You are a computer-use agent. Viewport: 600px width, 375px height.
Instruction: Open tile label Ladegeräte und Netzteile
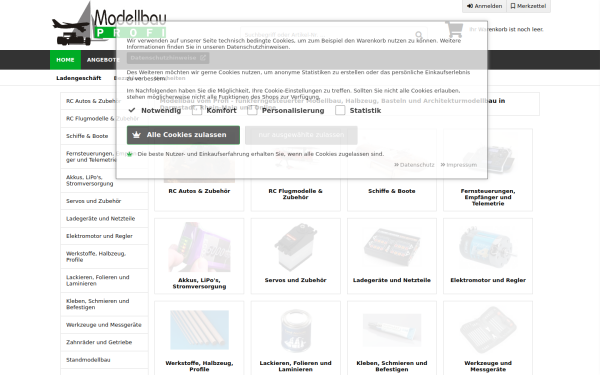tap(392, 280)
